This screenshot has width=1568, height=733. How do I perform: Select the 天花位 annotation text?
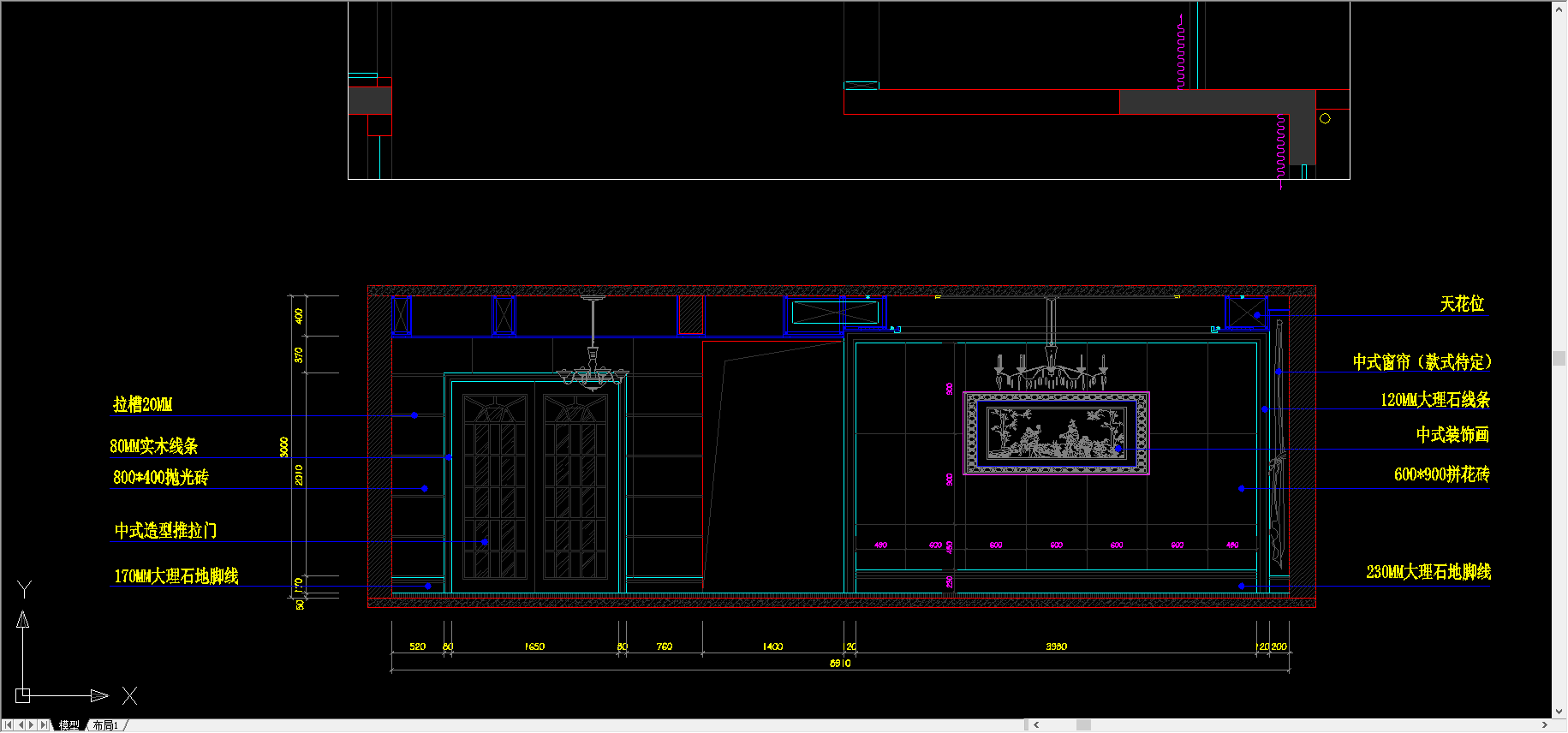click(x=1462, y=304)
